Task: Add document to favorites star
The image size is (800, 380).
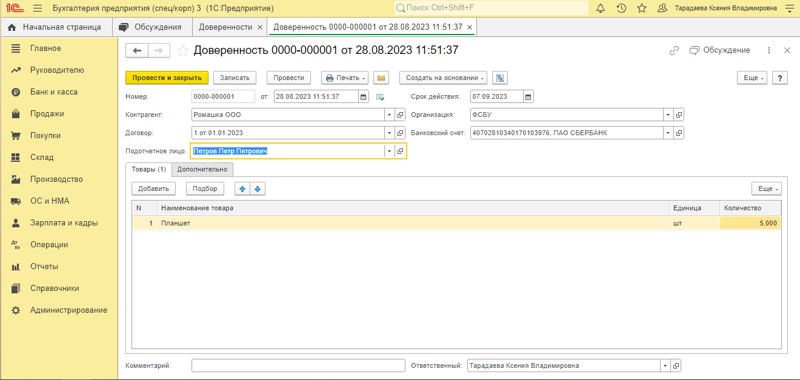Action: [182, 50]
